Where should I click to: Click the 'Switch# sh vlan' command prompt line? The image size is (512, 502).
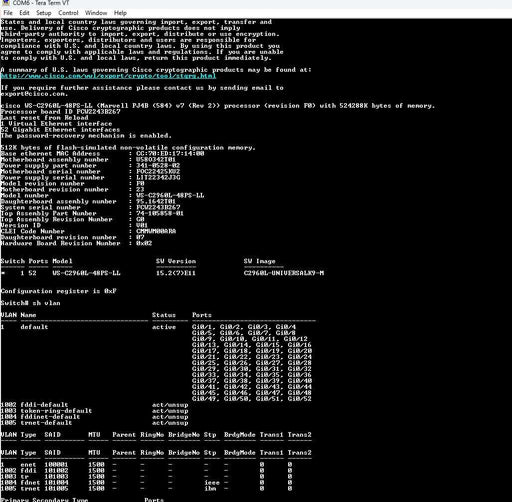(31, 303)
